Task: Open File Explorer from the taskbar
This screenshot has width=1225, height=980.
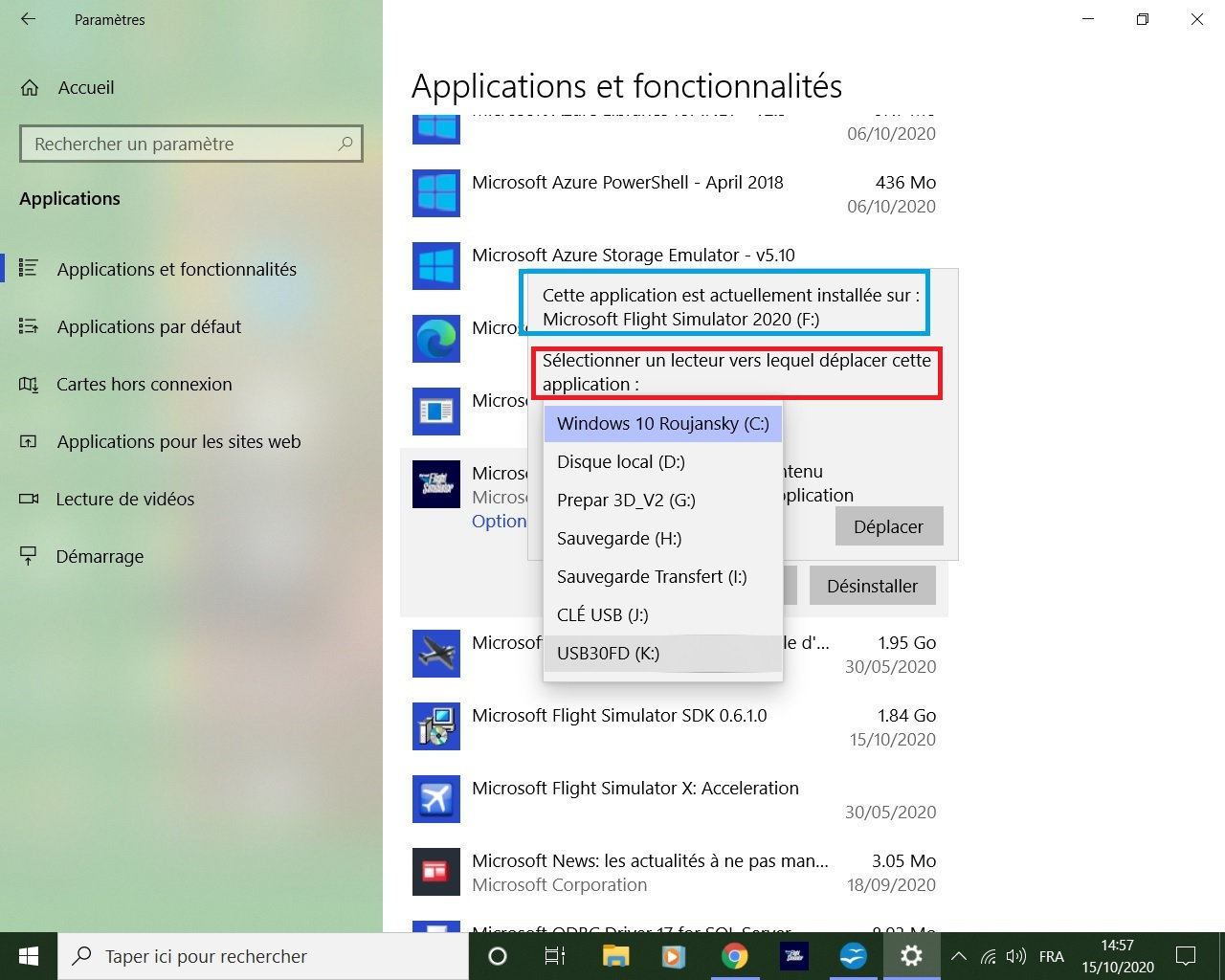Action: click(x=615, y=956)
